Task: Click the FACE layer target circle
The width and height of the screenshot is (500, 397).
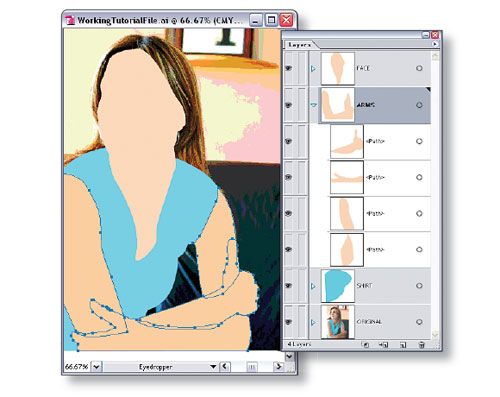Action: coord(419,68)
